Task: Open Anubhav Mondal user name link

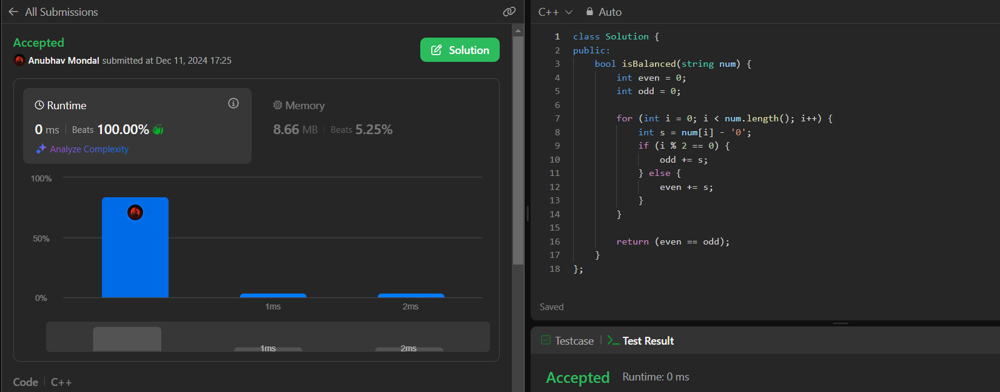Action: point(64,61)
